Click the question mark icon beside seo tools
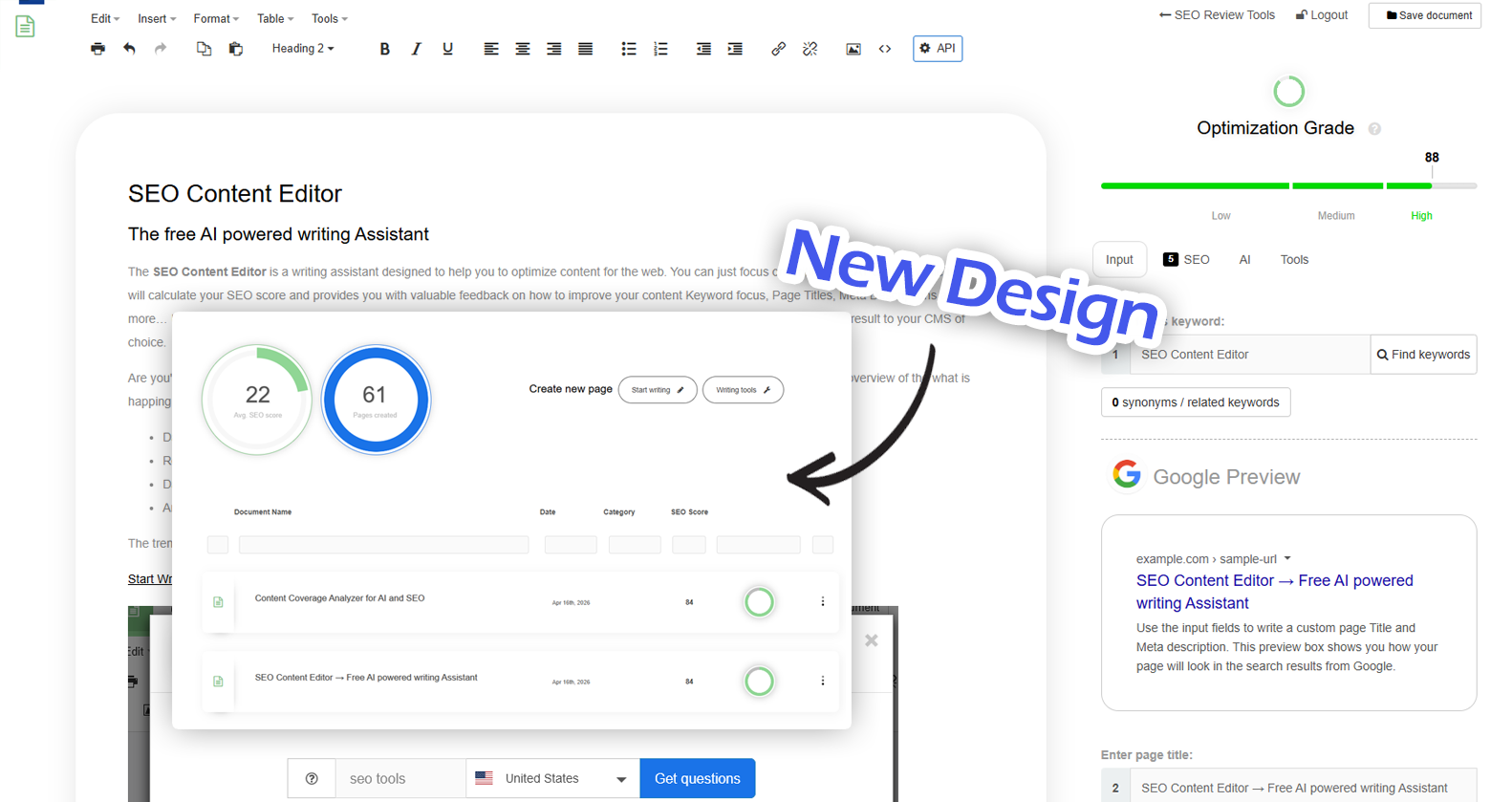The image size is (1512, 802). 312,779
